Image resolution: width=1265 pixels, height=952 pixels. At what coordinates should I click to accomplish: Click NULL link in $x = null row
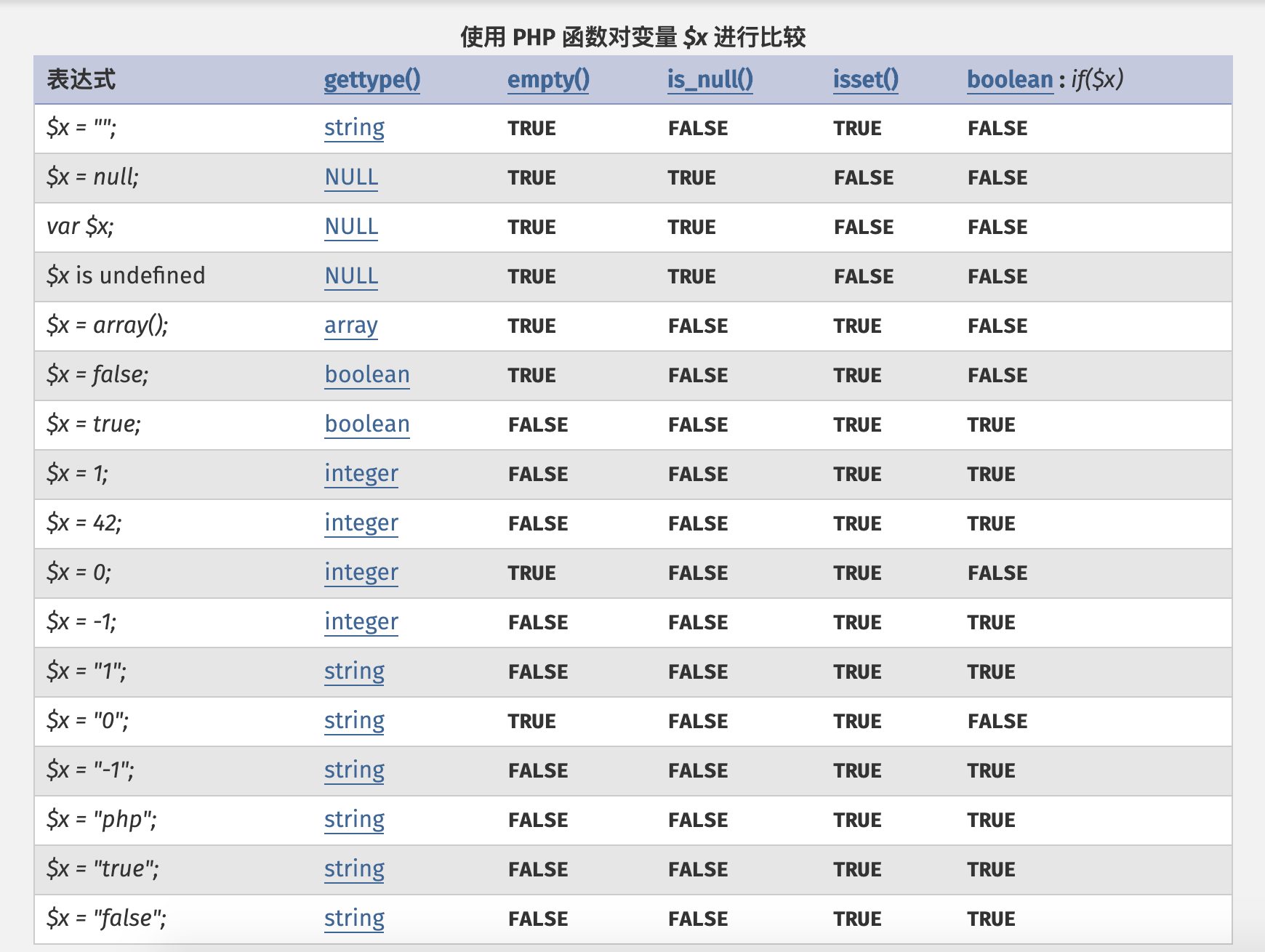[351, 177]
